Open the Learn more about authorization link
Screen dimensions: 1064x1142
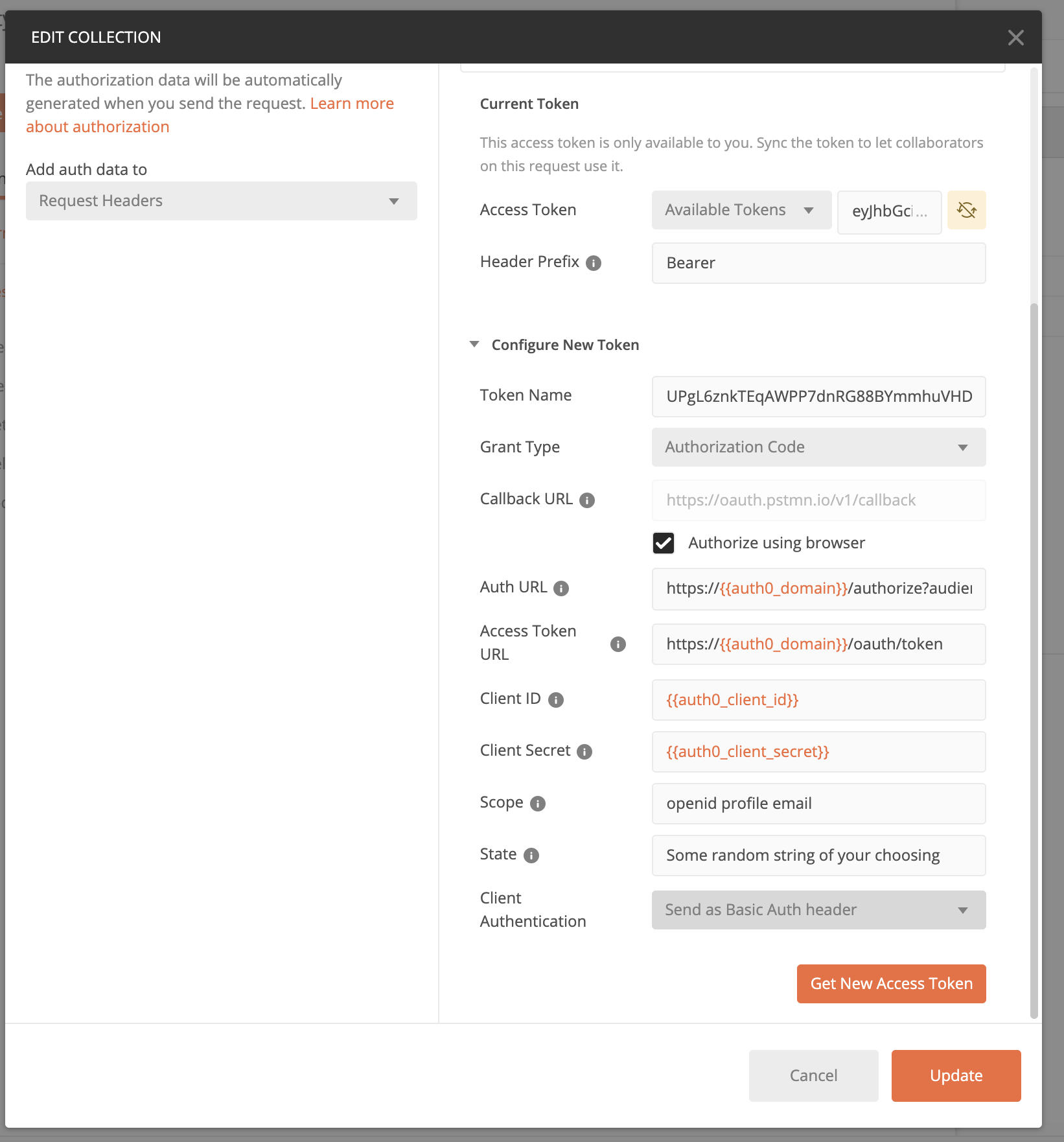tap(352, 104)
